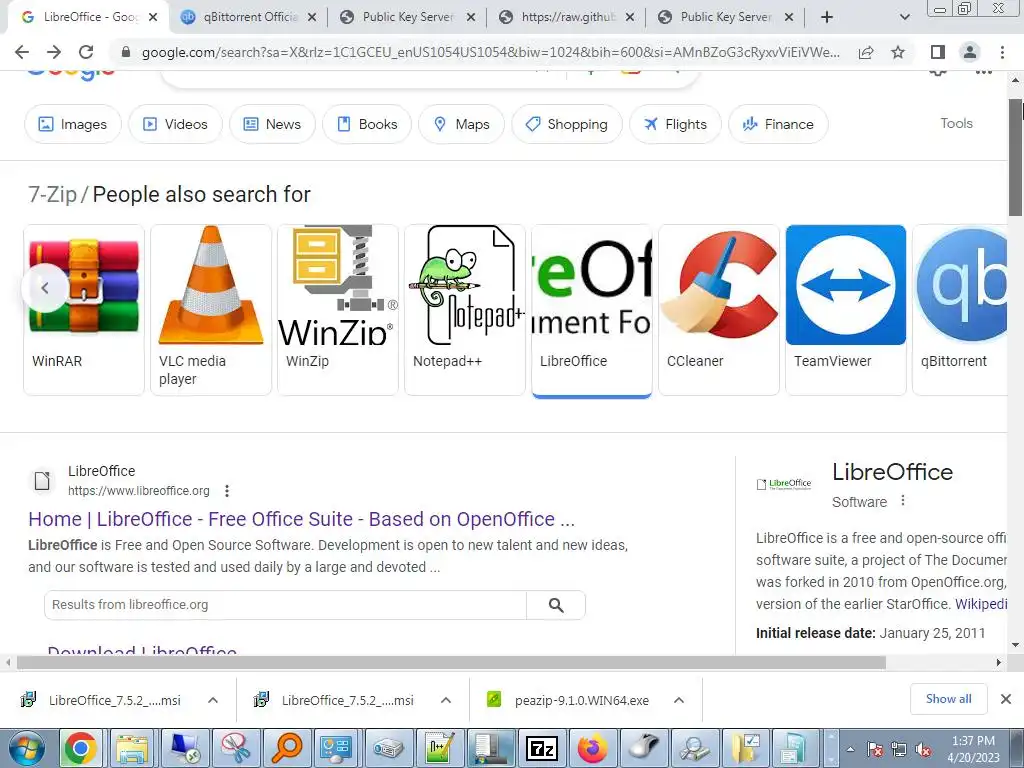This screenshot has height=768, width=1024.
Task: Select the qBittorrent card
Action: 960,310
